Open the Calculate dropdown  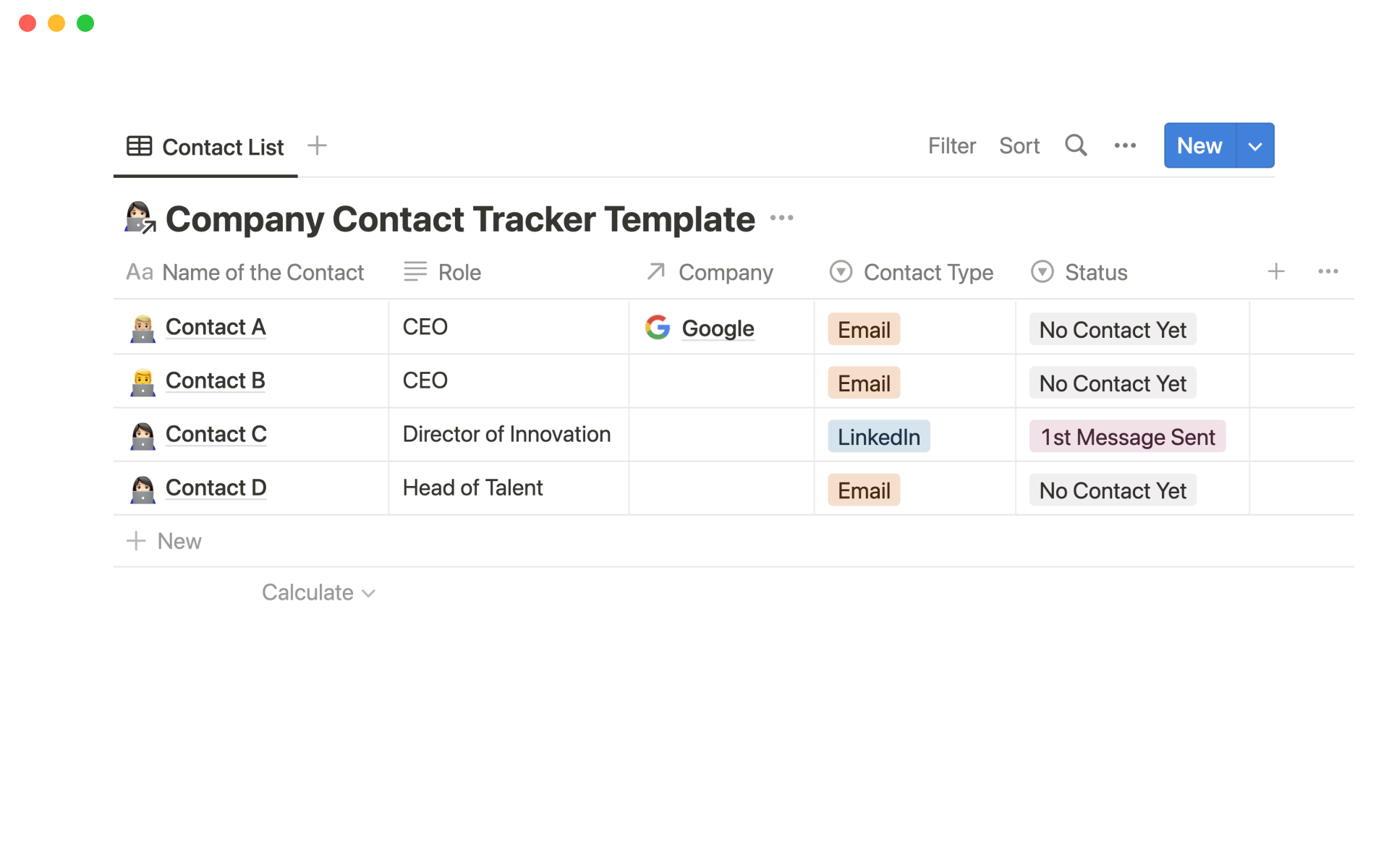pyautogui.click(x=318, y=592)
